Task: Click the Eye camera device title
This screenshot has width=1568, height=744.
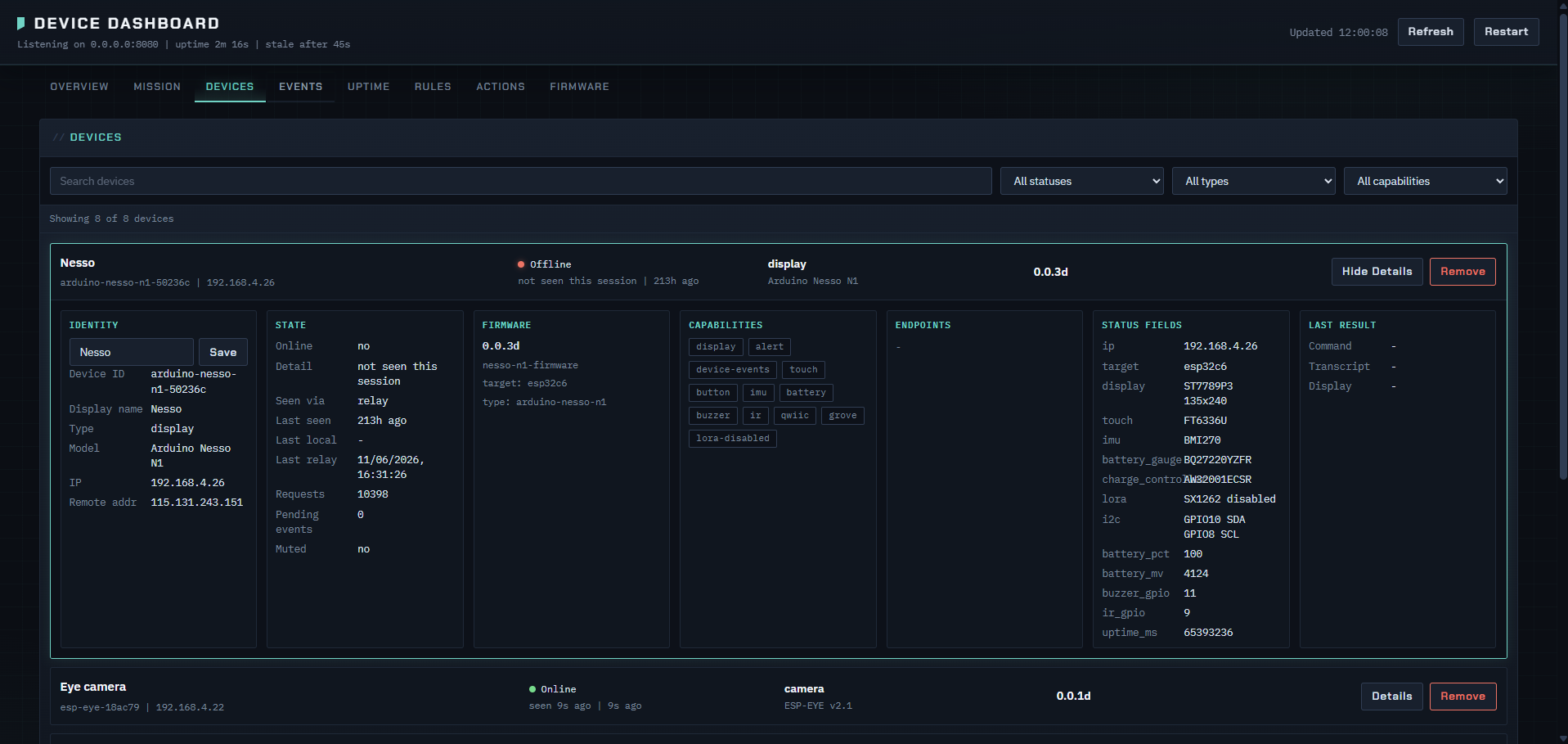Action: (93, 687)
